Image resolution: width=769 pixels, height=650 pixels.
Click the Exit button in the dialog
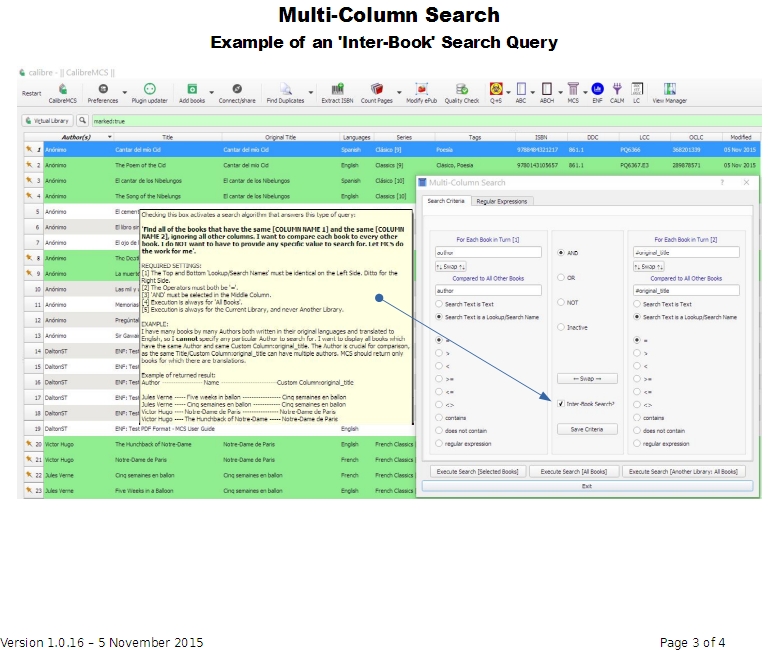[587, 486]
